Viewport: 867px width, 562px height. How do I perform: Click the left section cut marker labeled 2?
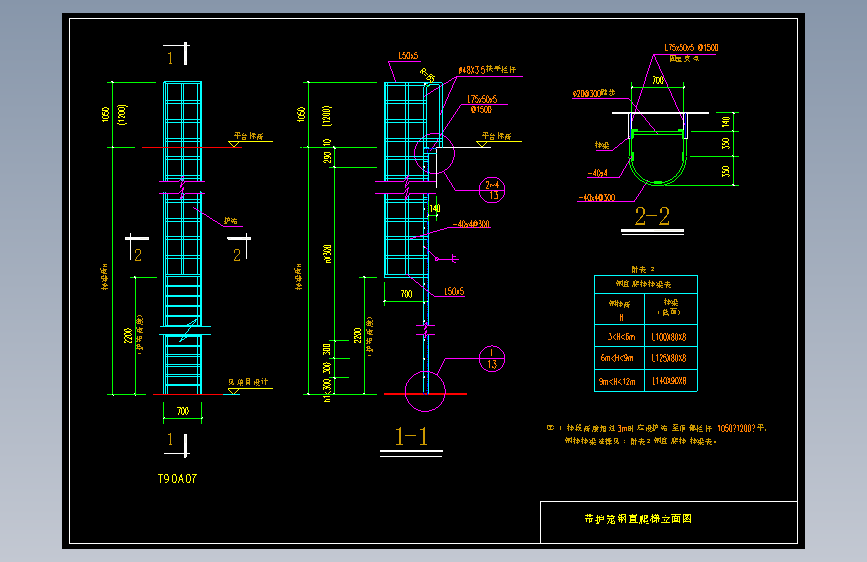pyautogui.click(x=137, y=247)
